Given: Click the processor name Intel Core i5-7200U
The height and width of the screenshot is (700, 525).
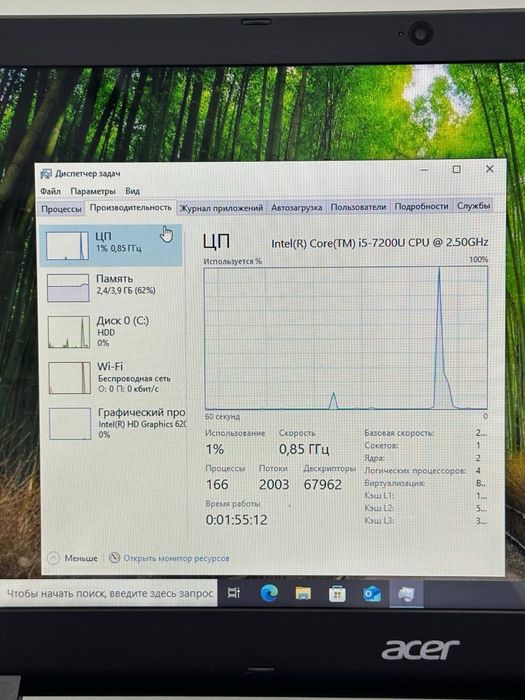Looking at the screenshot, I should point(380,242).
